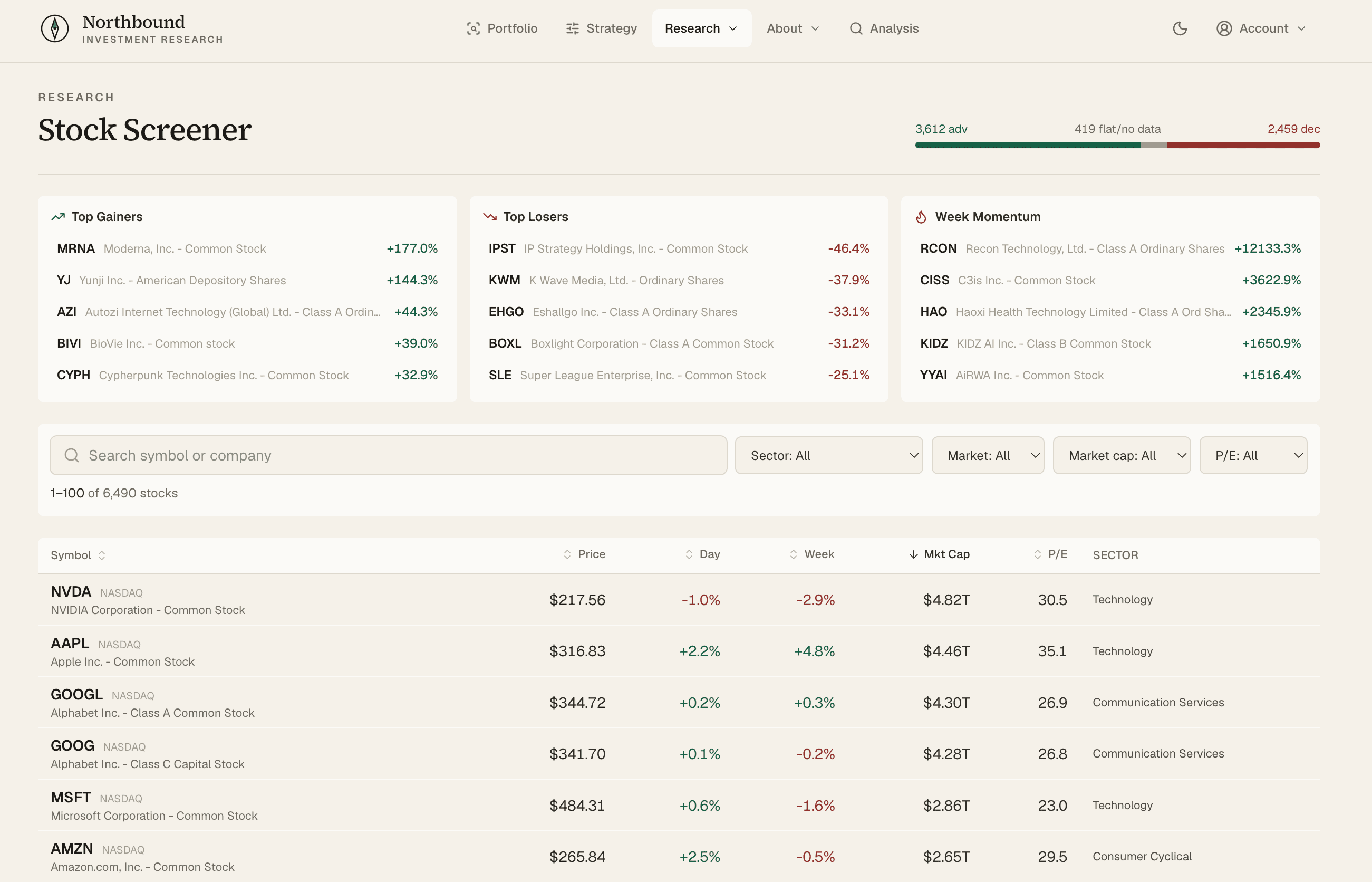The width and height of the screenshot is (1372, 882).
Task: Sort the table by Mkt Cap column
Action: click(939, 554)
